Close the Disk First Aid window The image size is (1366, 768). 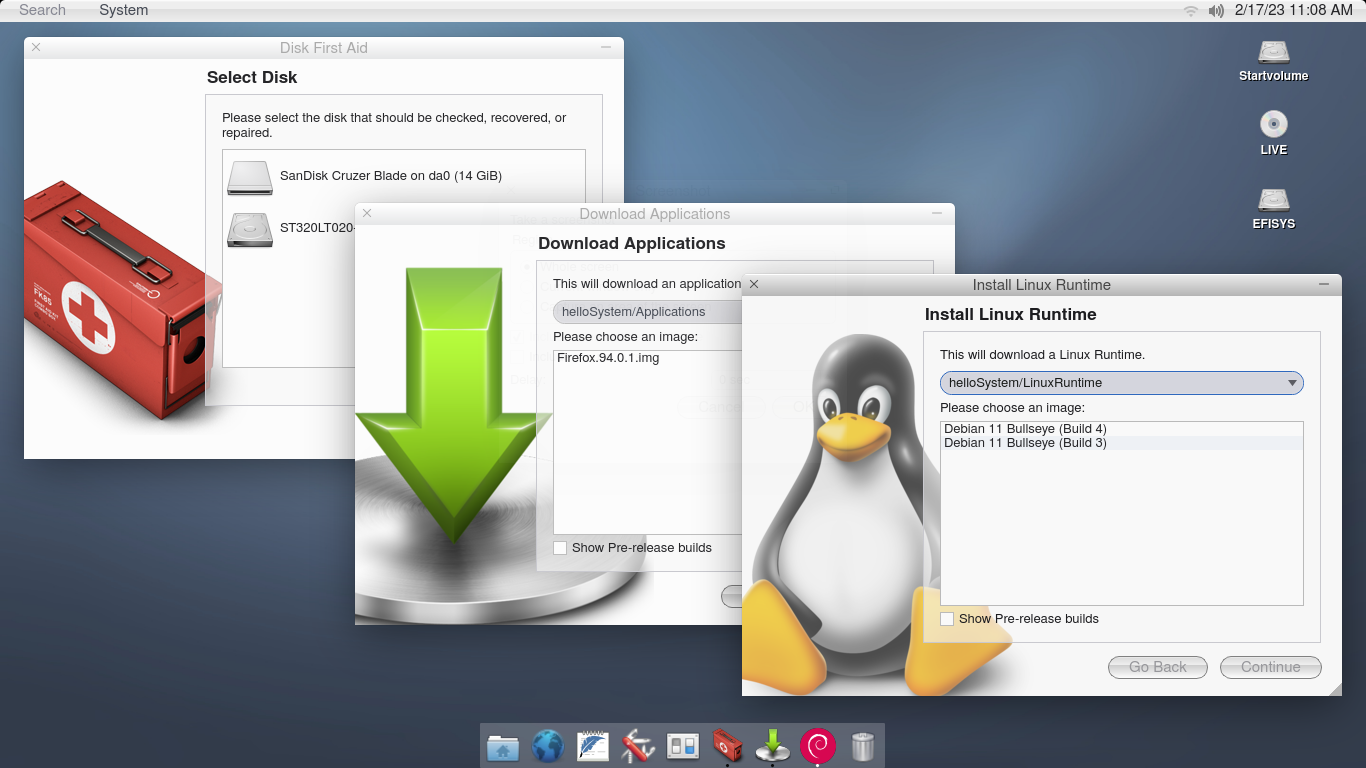click(36, 47)
